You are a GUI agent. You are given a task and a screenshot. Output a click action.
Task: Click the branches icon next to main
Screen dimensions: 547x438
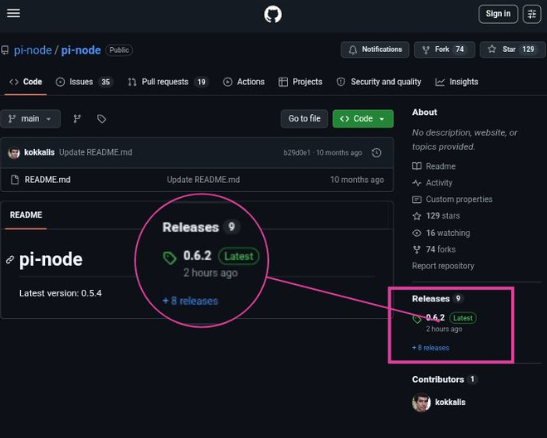click(77, 119)
